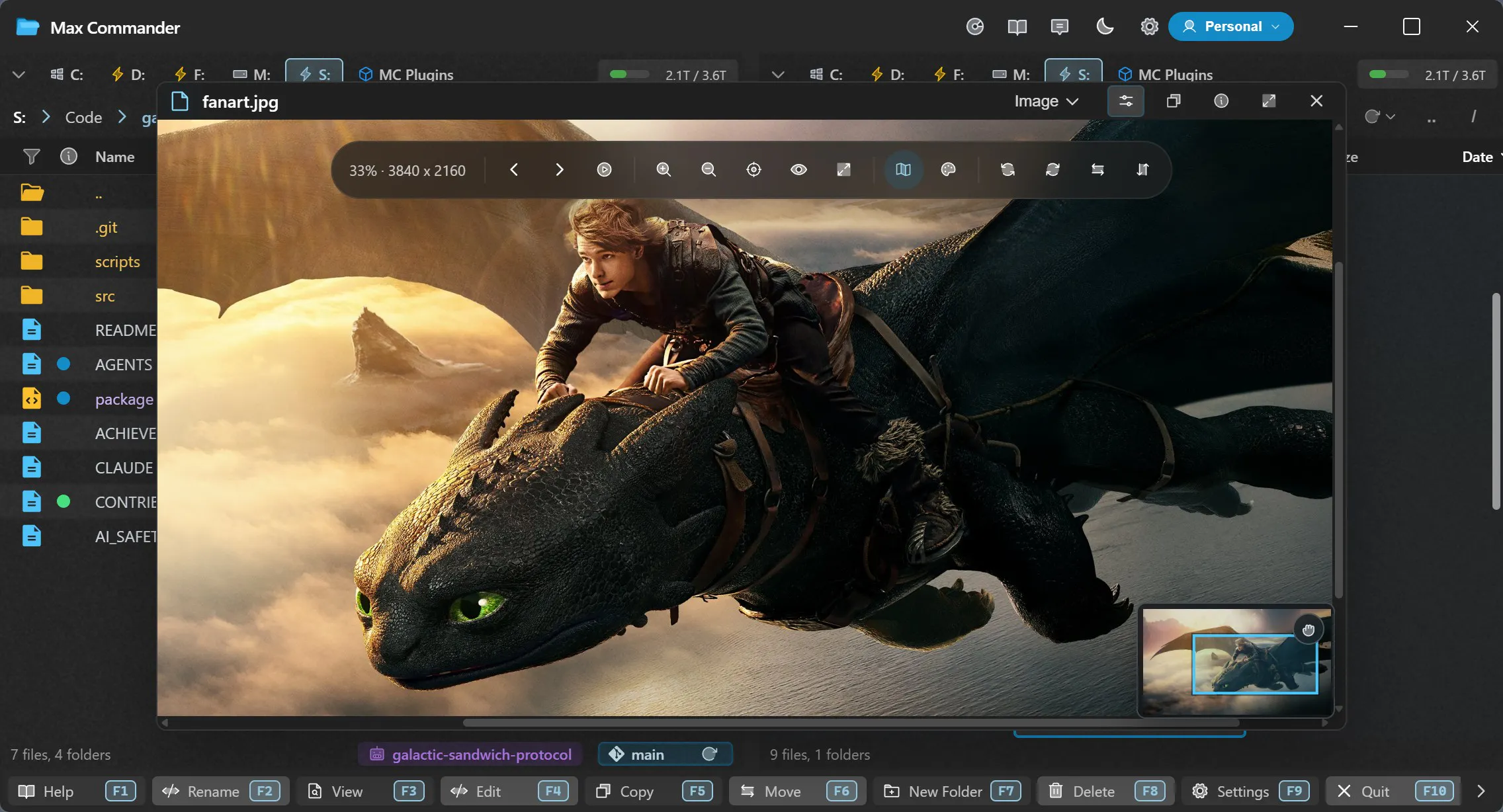Flip the image vertically
This screenshot has width=1503, height=812.
(1142, 170)
